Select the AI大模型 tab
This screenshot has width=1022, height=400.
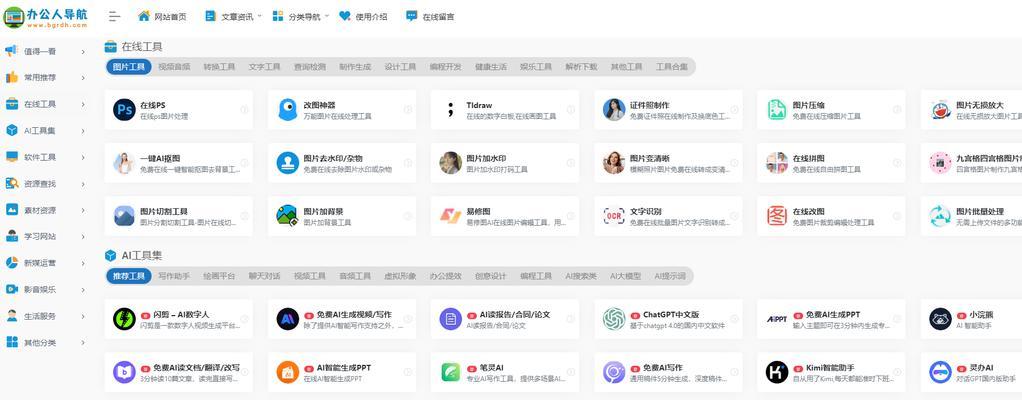(625, 276)
